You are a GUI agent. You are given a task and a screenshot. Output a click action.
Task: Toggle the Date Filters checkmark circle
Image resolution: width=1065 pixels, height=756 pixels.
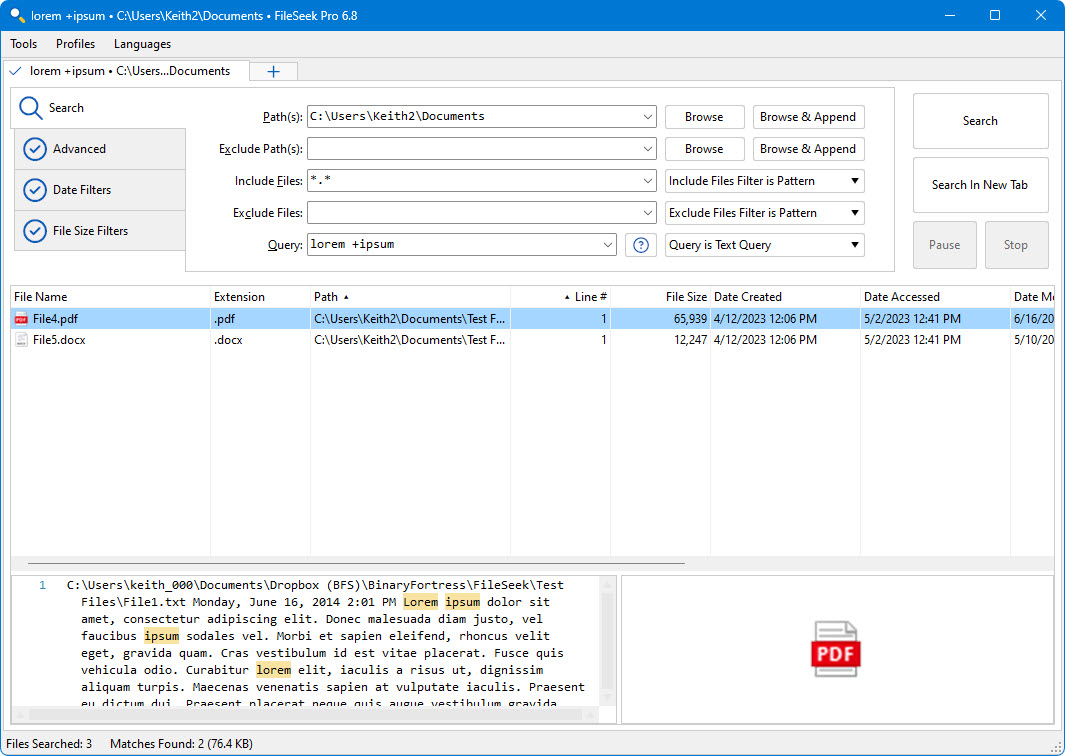(35, 190)
